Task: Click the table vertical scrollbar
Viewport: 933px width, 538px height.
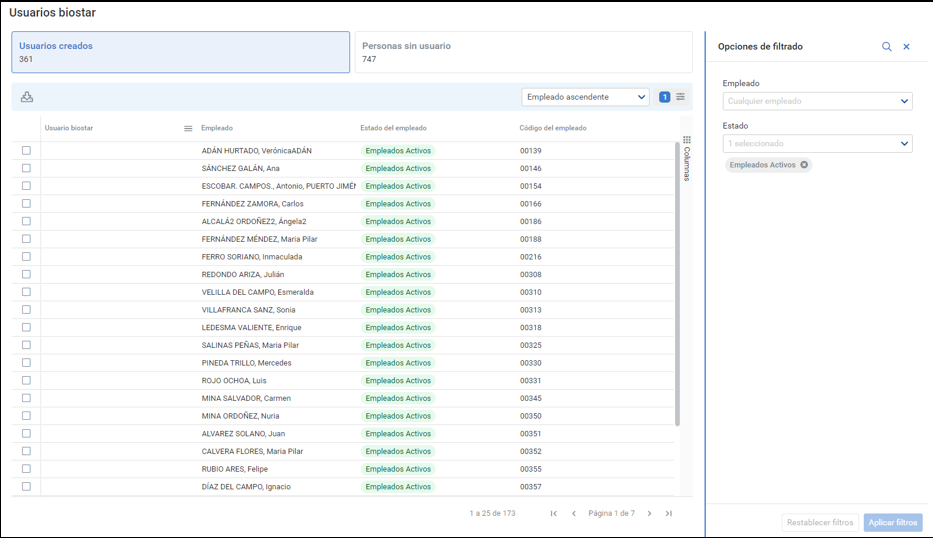Action: point(677,284)
